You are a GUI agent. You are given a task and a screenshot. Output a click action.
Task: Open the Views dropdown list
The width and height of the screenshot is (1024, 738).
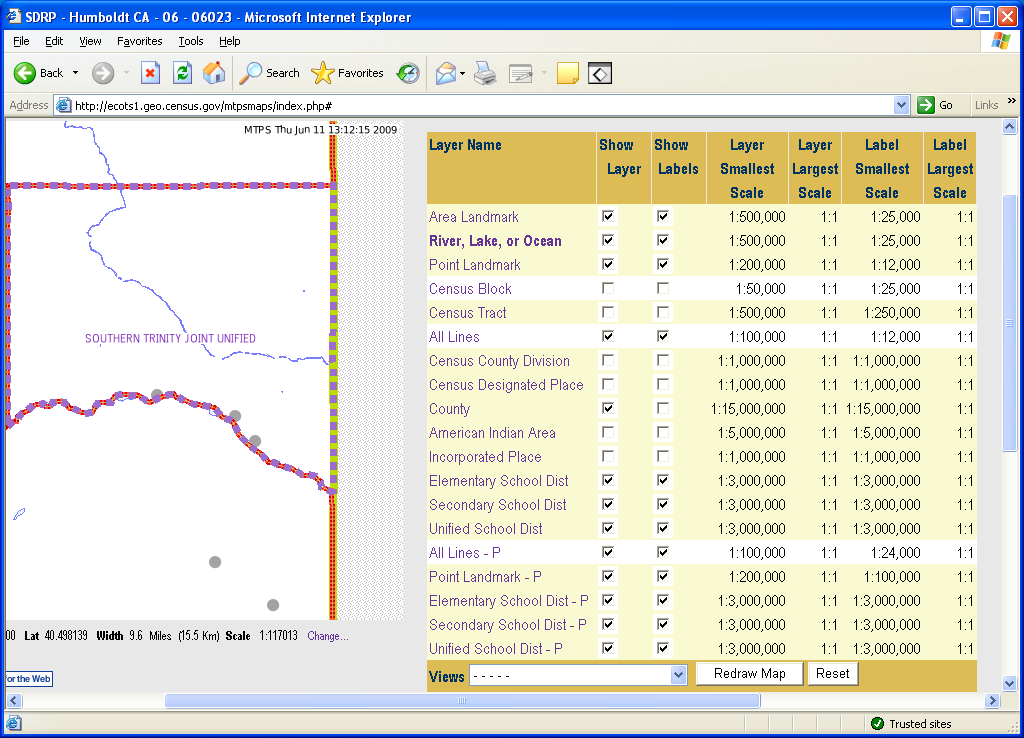pos(678,675)
